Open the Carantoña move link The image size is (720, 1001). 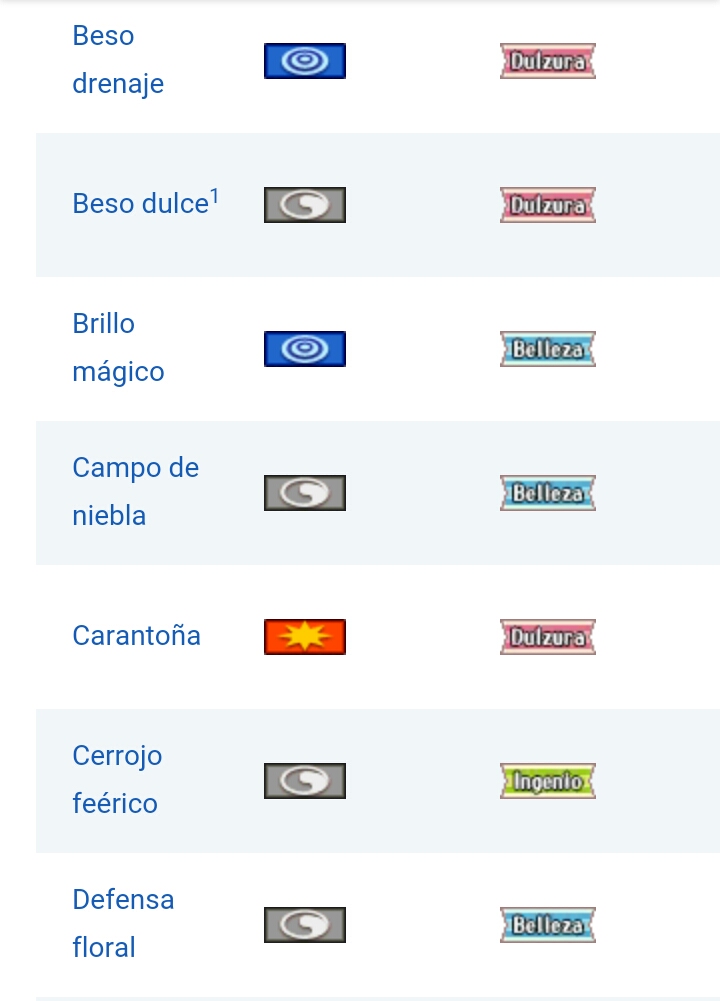pos(136,636)
